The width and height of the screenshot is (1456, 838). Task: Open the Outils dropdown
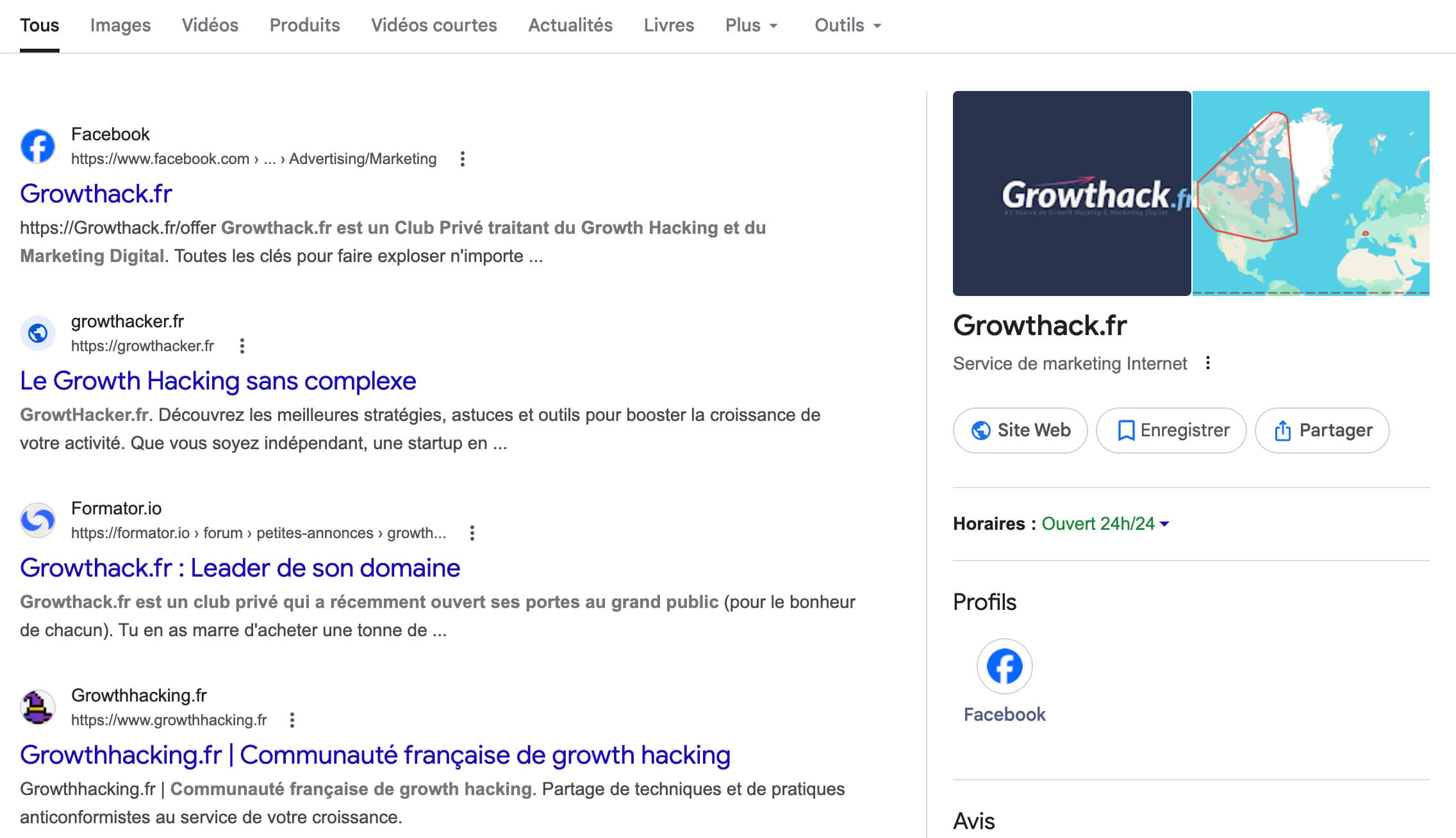click(848, 26)
